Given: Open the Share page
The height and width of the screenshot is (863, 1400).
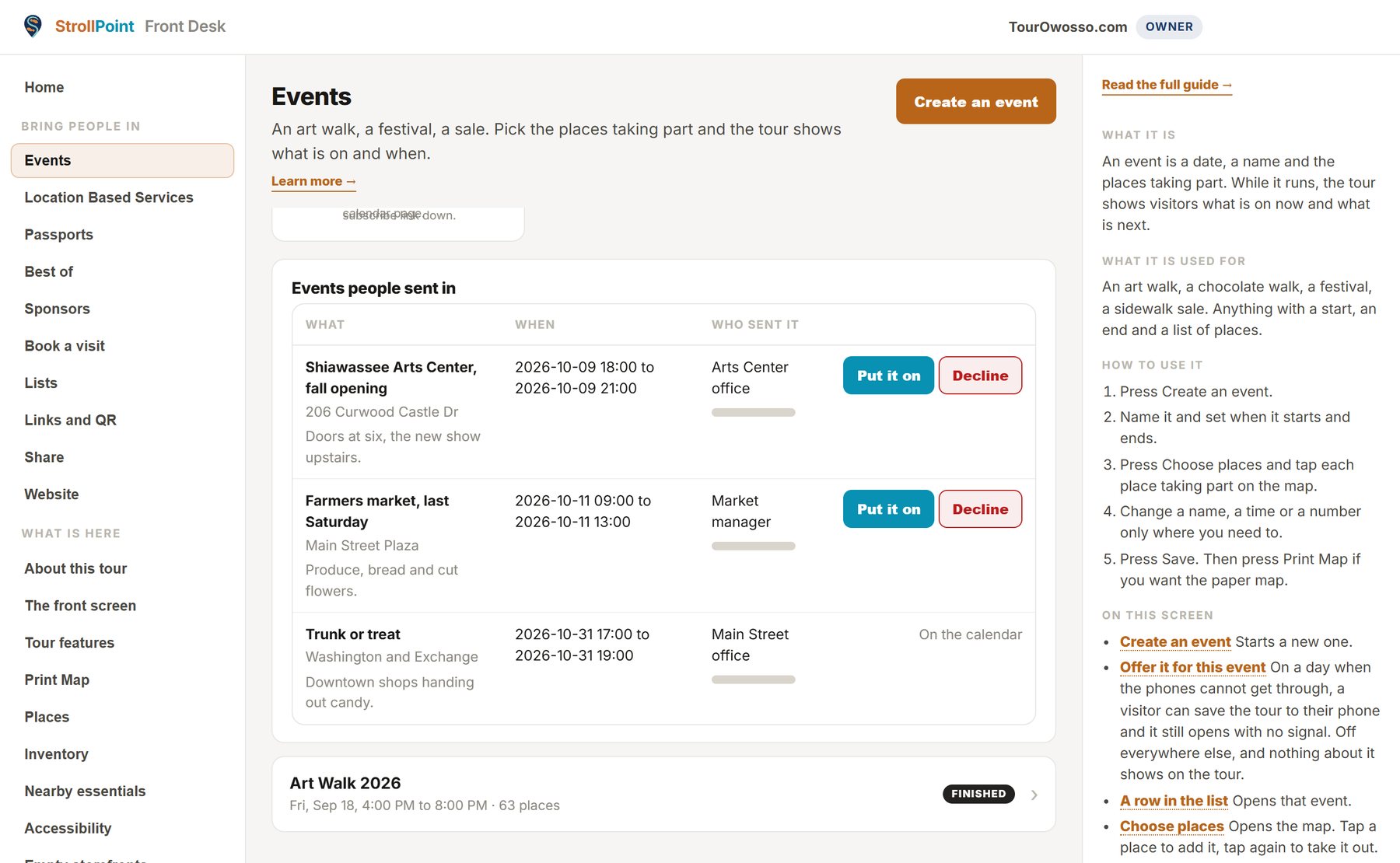Looking at the screenshot, I should point(122,457).
